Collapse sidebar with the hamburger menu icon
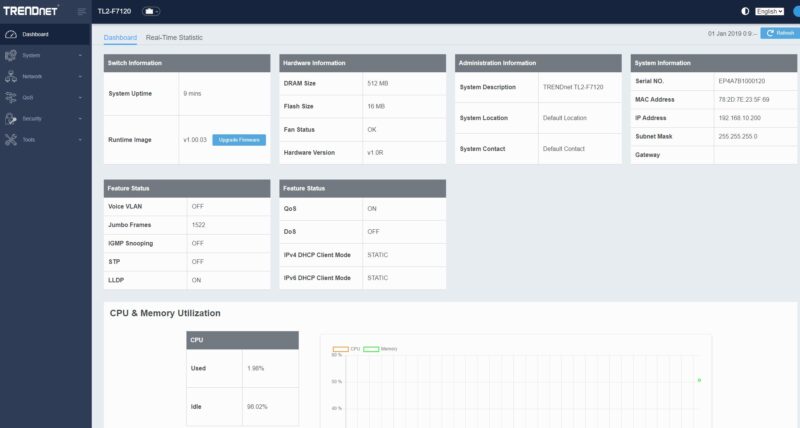 pyautogui.click(x=82, y=11)
